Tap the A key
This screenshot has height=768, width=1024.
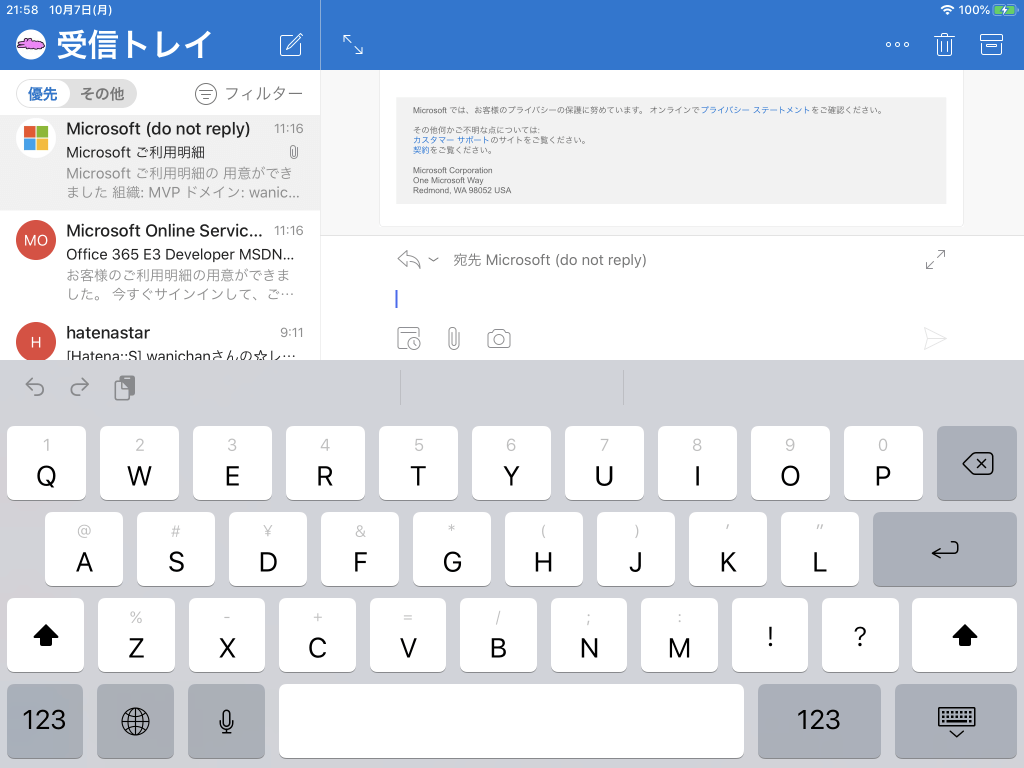(x=84, y=549)
